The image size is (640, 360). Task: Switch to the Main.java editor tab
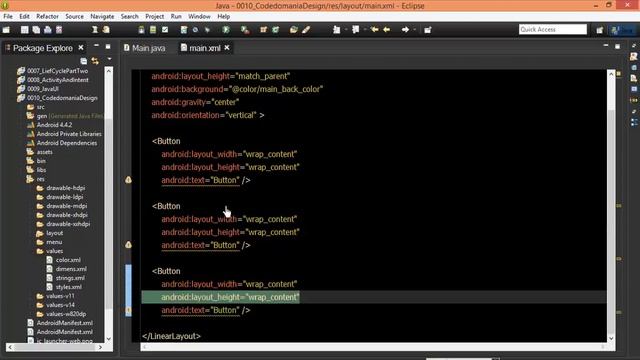point(145,48)
